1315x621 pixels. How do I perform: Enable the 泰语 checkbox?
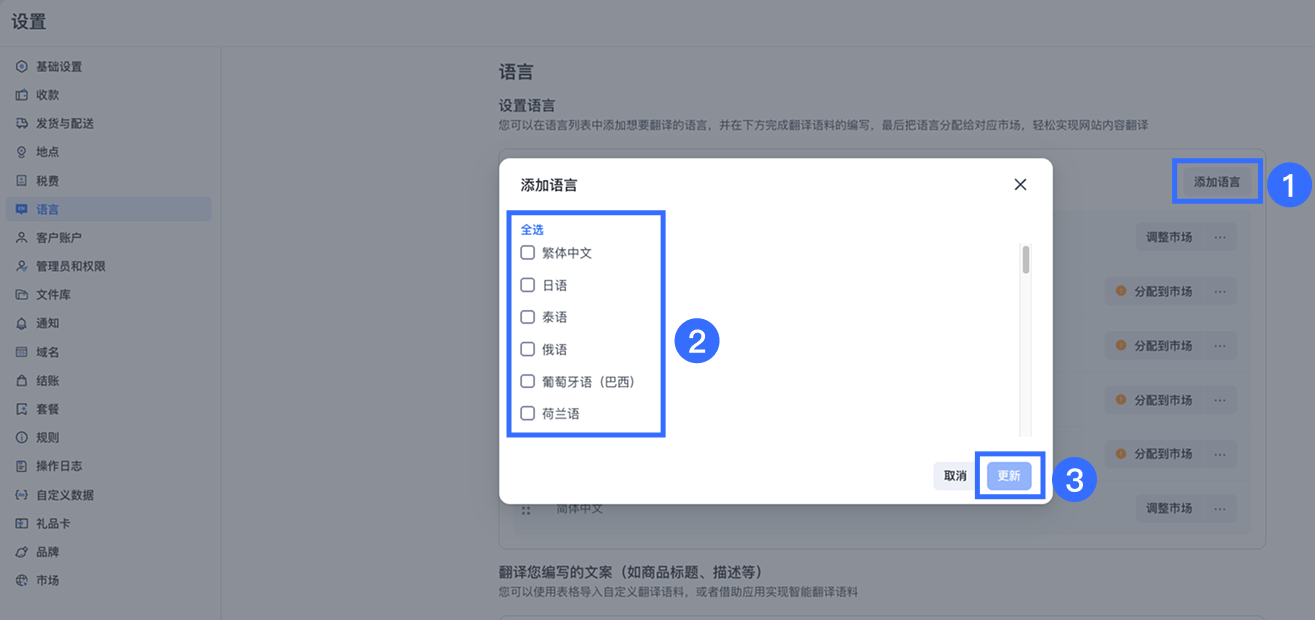point(528,316)
